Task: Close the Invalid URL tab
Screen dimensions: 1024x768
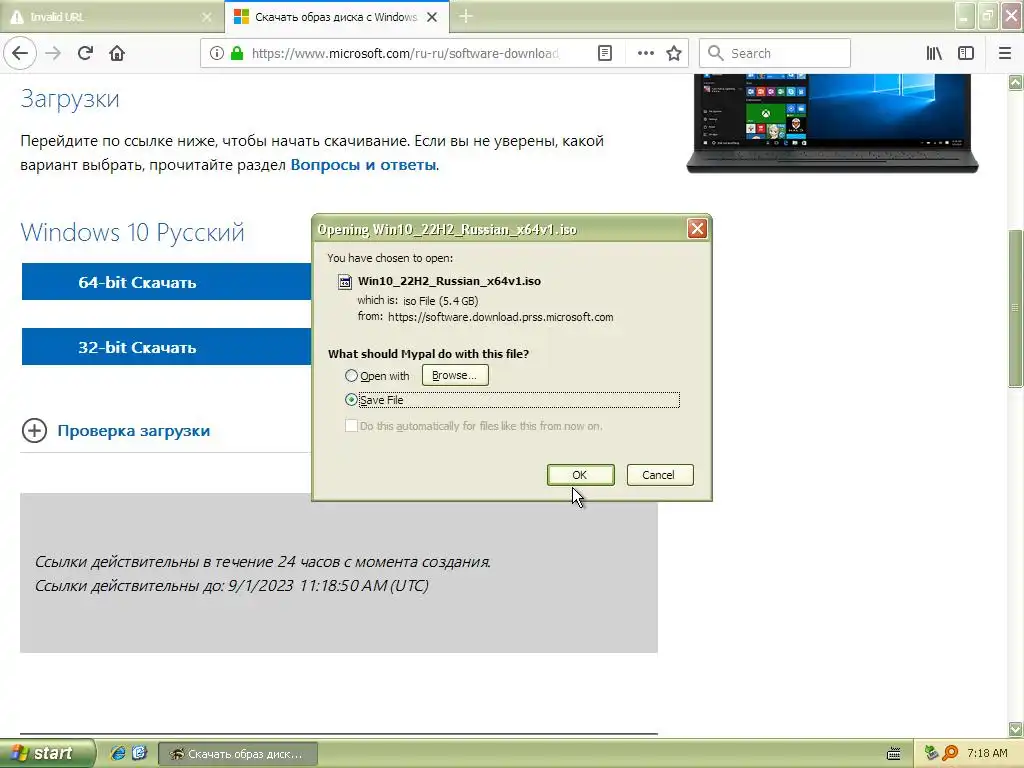Action: pos(206,17)
